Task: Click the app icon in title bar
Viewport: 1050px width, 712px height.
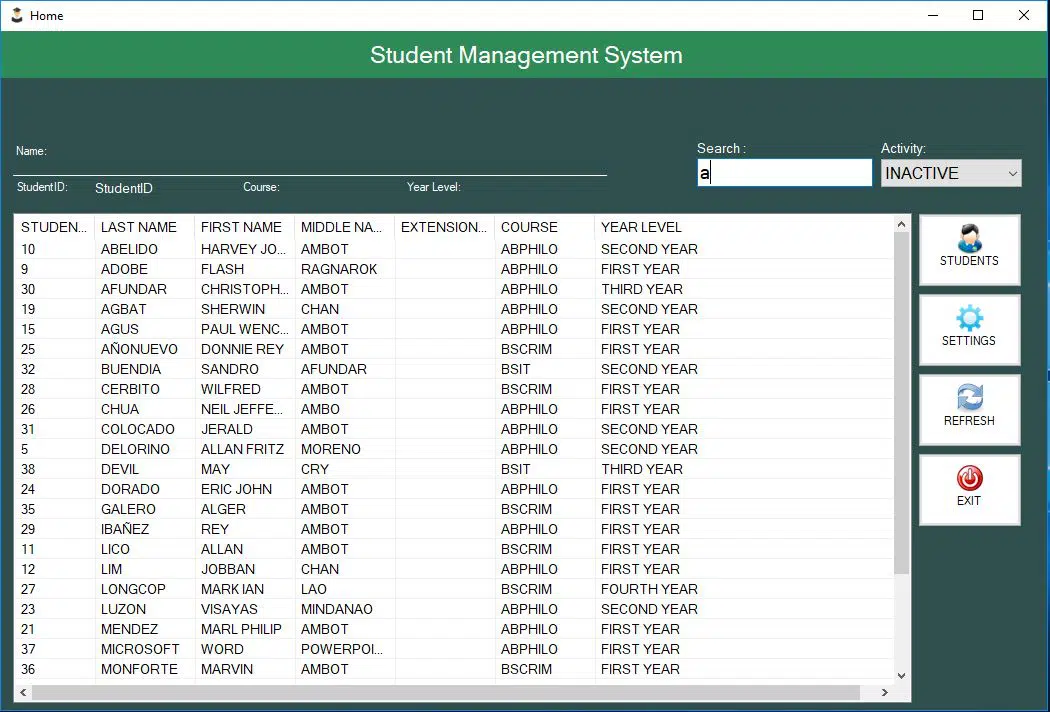Action: point(16,15)
